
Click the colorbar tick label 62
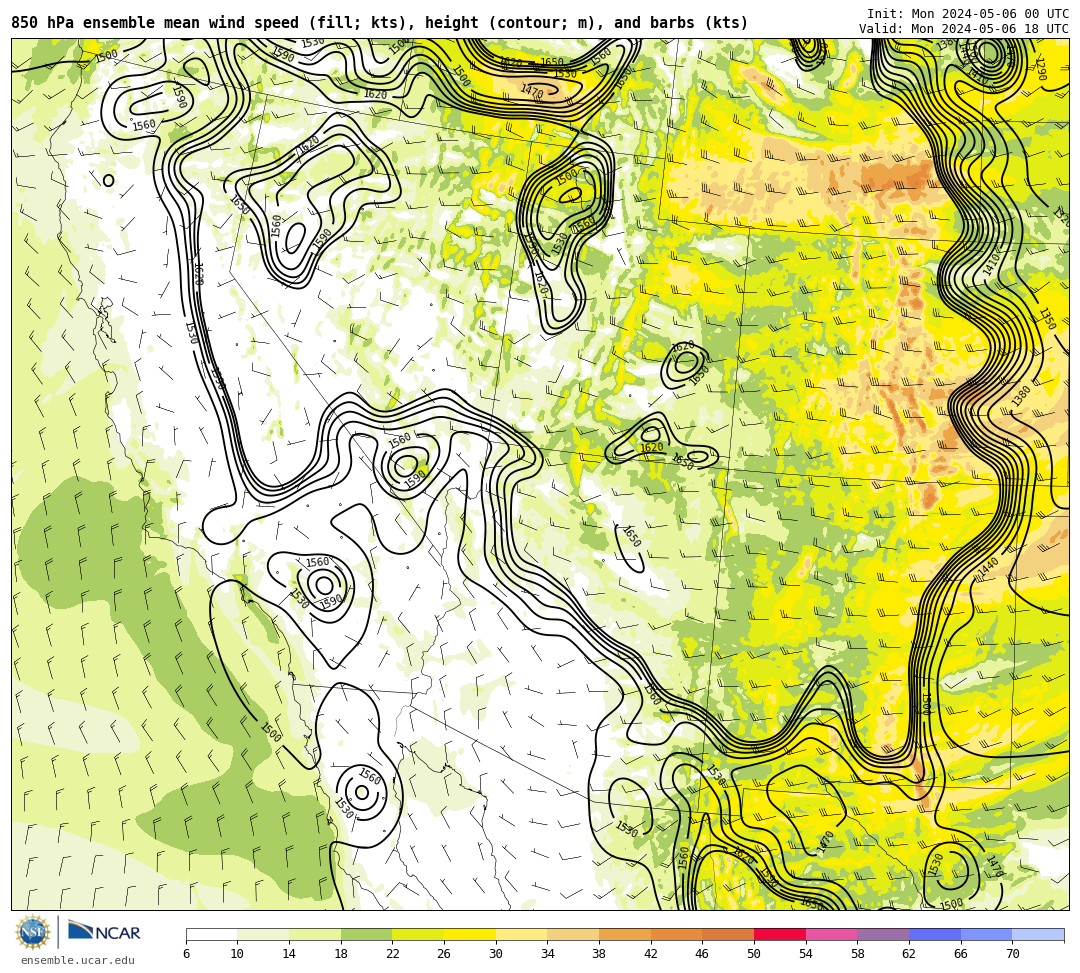(x=909, y=954)
